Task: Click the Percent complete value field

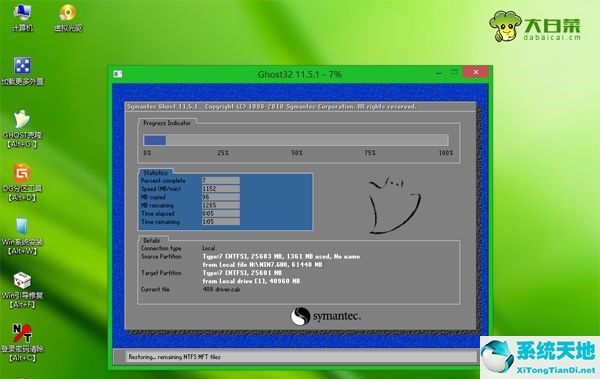Action: point(221,180)
